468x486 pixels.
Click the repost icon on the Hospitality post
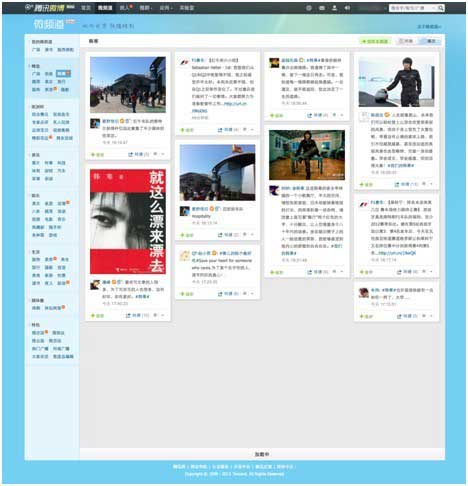point(220,235)
